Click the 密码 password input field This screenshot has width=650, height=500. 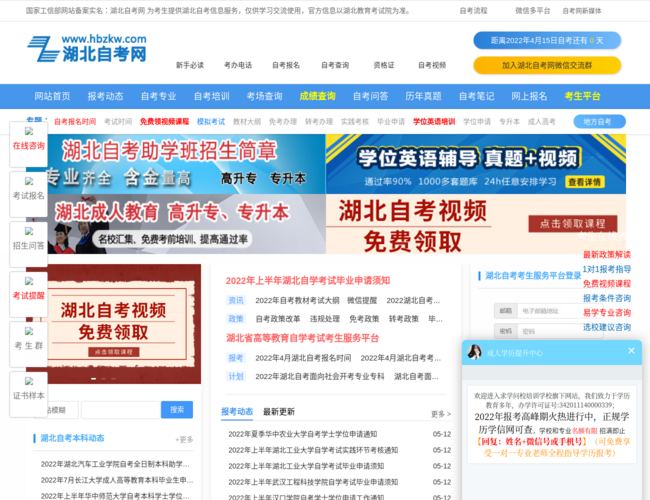coord(560,331)
